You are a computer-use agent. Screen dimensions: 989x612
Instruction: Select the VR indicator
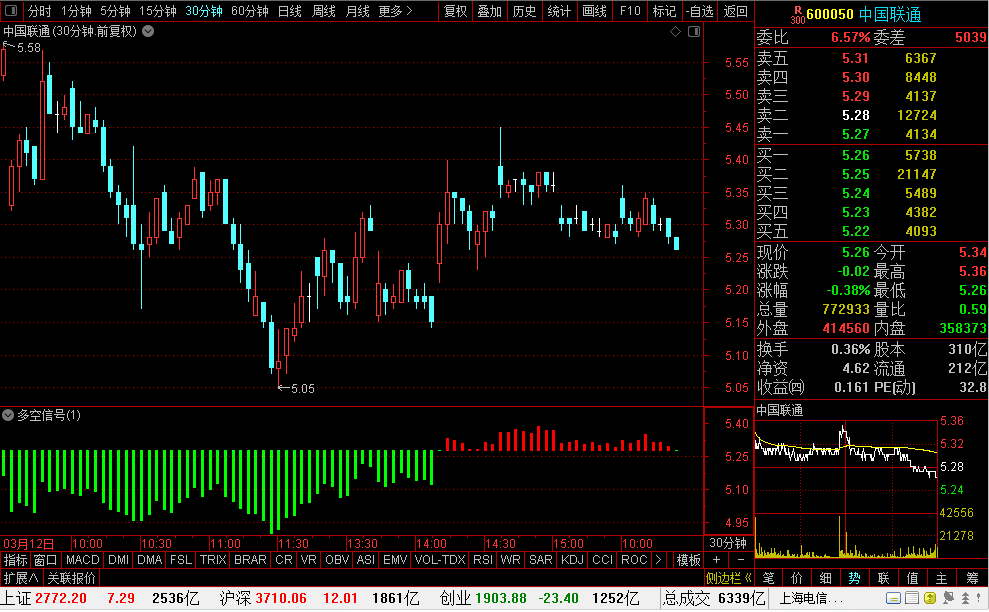point(308,560)
